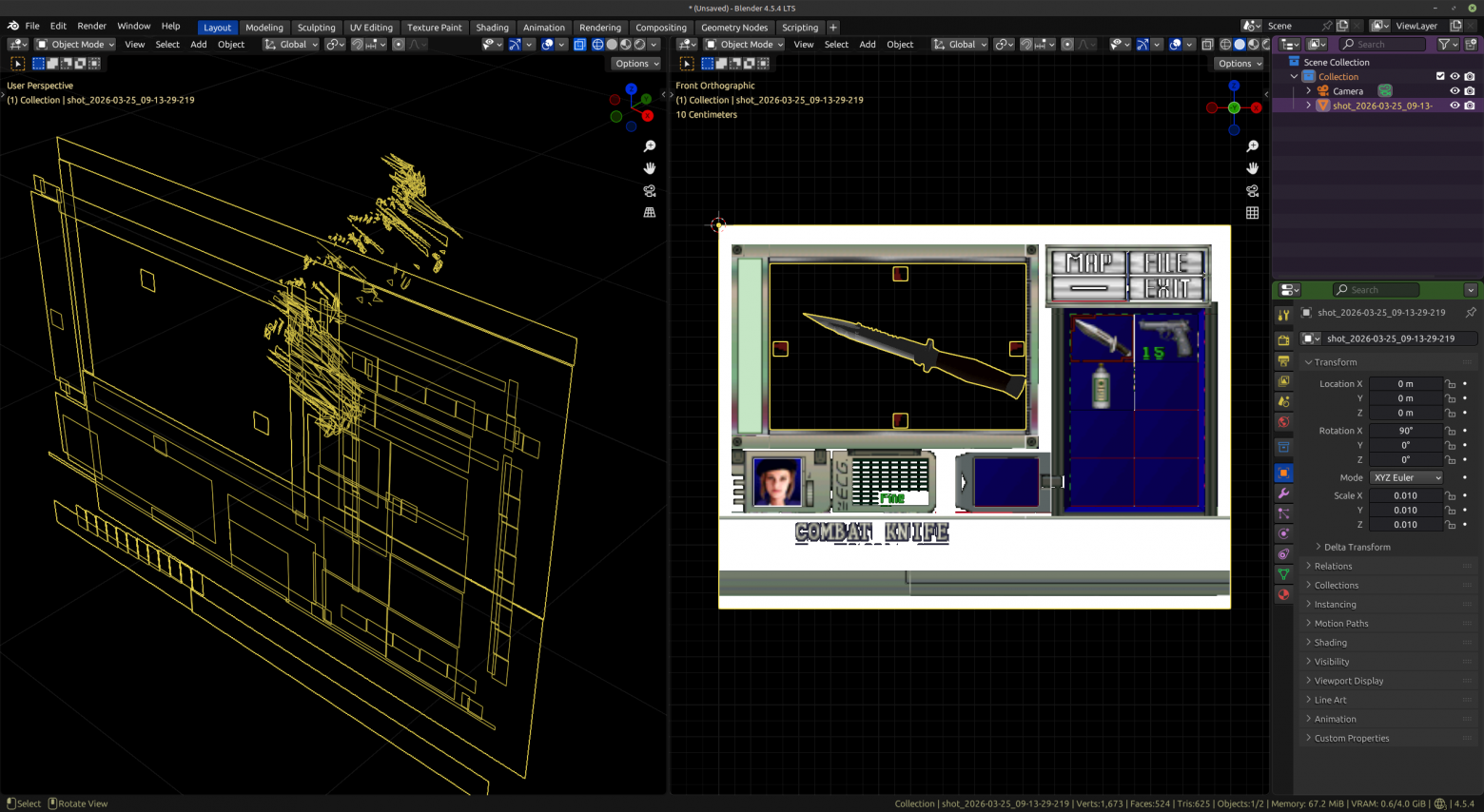Open the Modifiers wrench properties tab
This screenshot has width=1484, height=812.
point(1283,493)
